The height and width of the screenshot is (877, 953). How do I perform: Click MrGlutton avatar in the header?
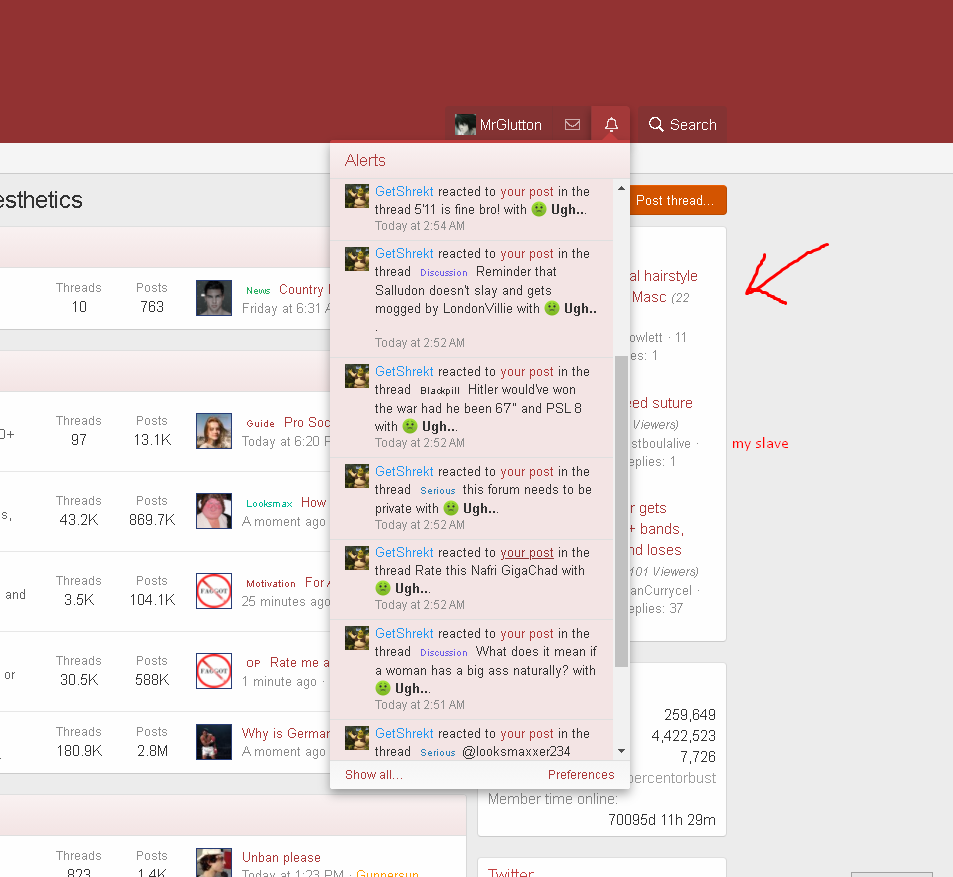tap(465, 125)
